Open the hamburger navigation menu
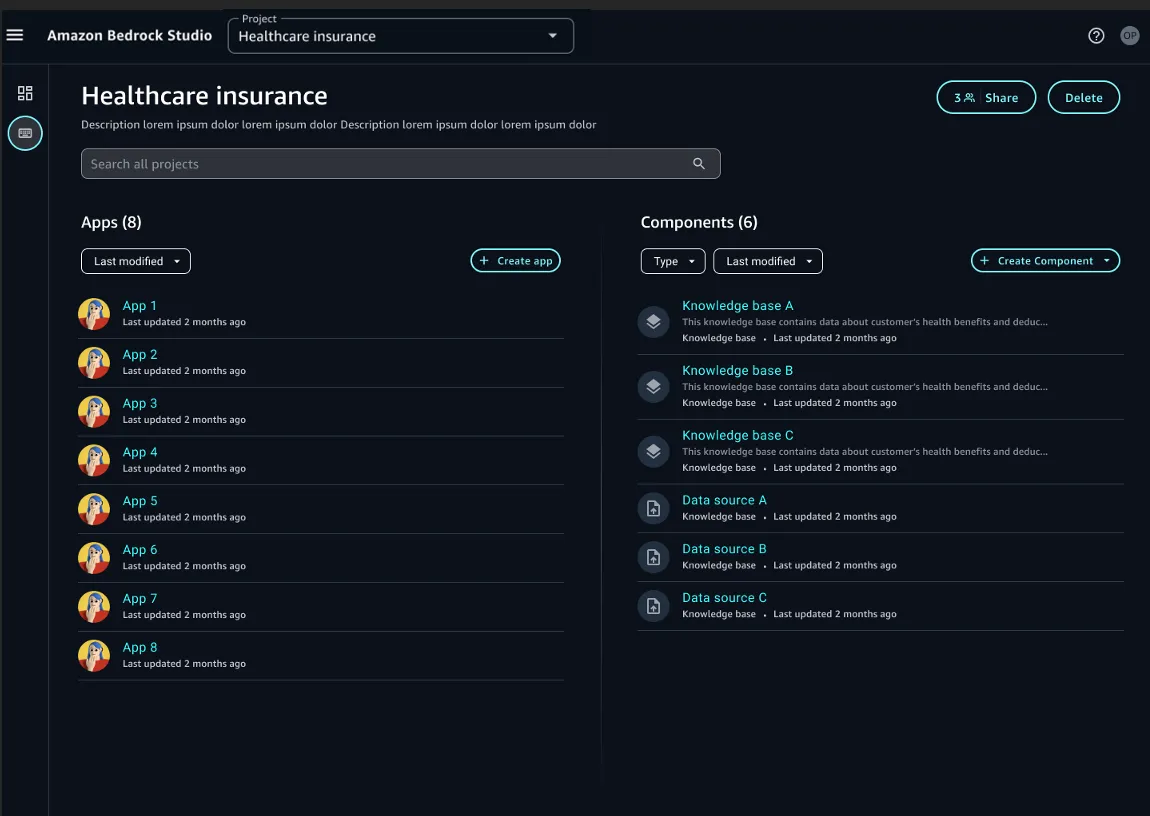Screen dimensions: 1150x816 click(x=15, y=35)
